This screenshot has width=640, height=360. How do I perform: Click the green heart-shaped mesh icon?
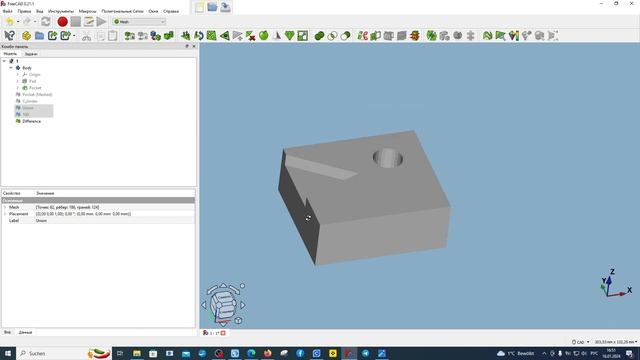pos(290,36)
